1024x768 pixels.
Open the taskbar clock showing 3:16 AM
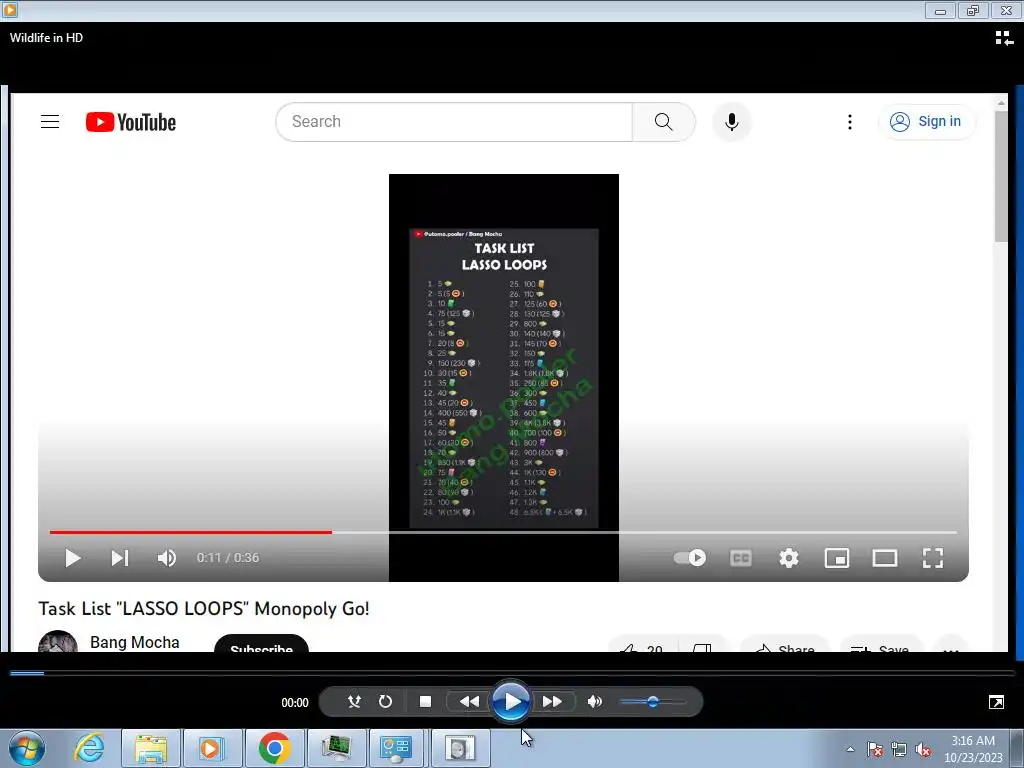coord(973,749)
